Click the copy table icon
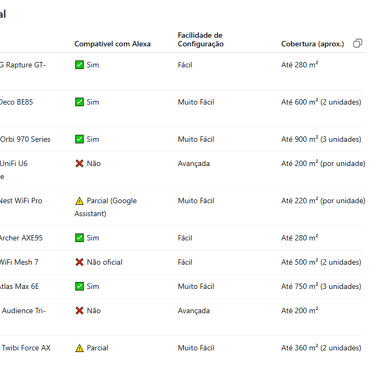This screenshot has width=375, height=366. pyautogui.click(x=357, y=43)
